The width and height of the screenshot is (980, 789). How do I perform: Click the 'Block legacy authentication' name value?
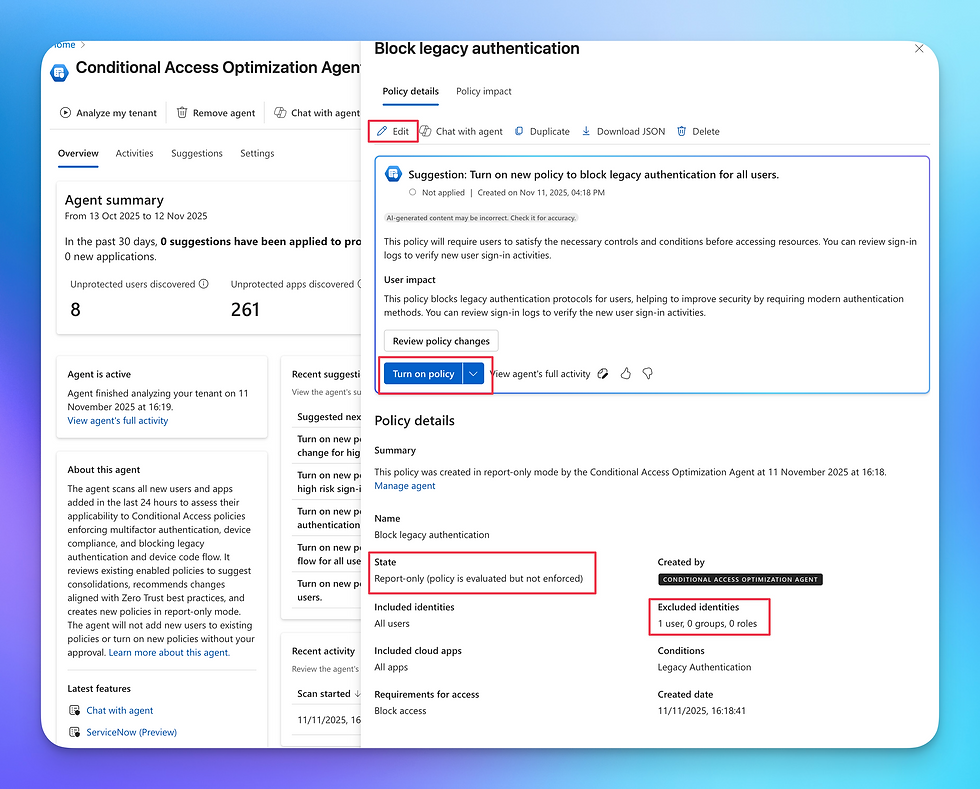[x=431, y=535]
